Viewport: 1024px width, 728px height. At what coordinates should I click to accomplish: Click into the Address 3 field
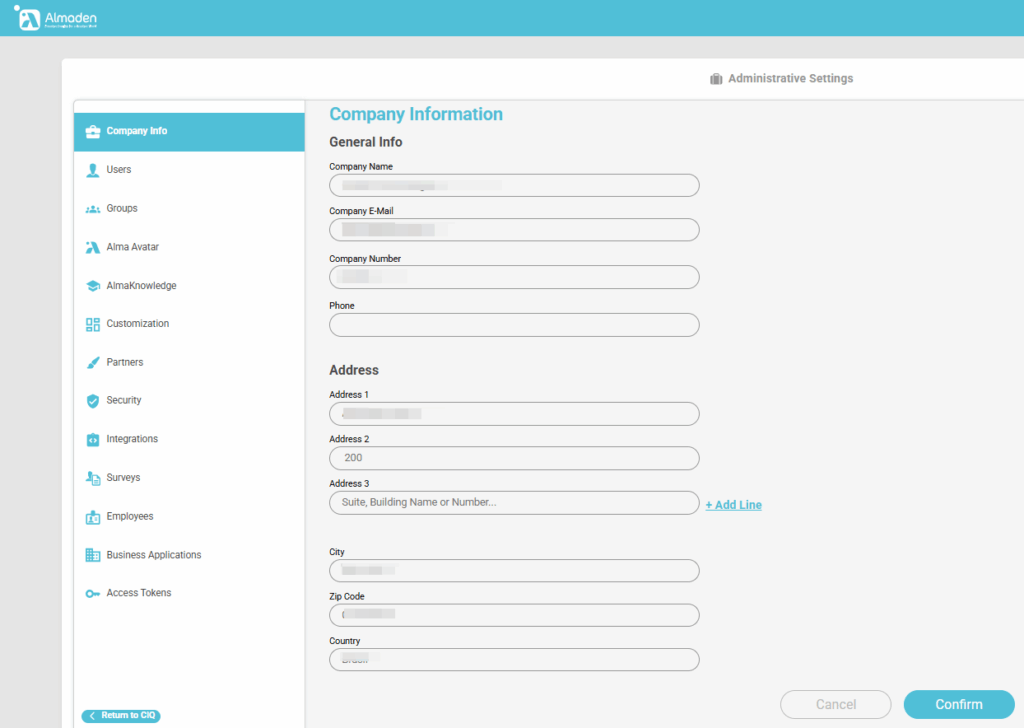tap(514, 502)
